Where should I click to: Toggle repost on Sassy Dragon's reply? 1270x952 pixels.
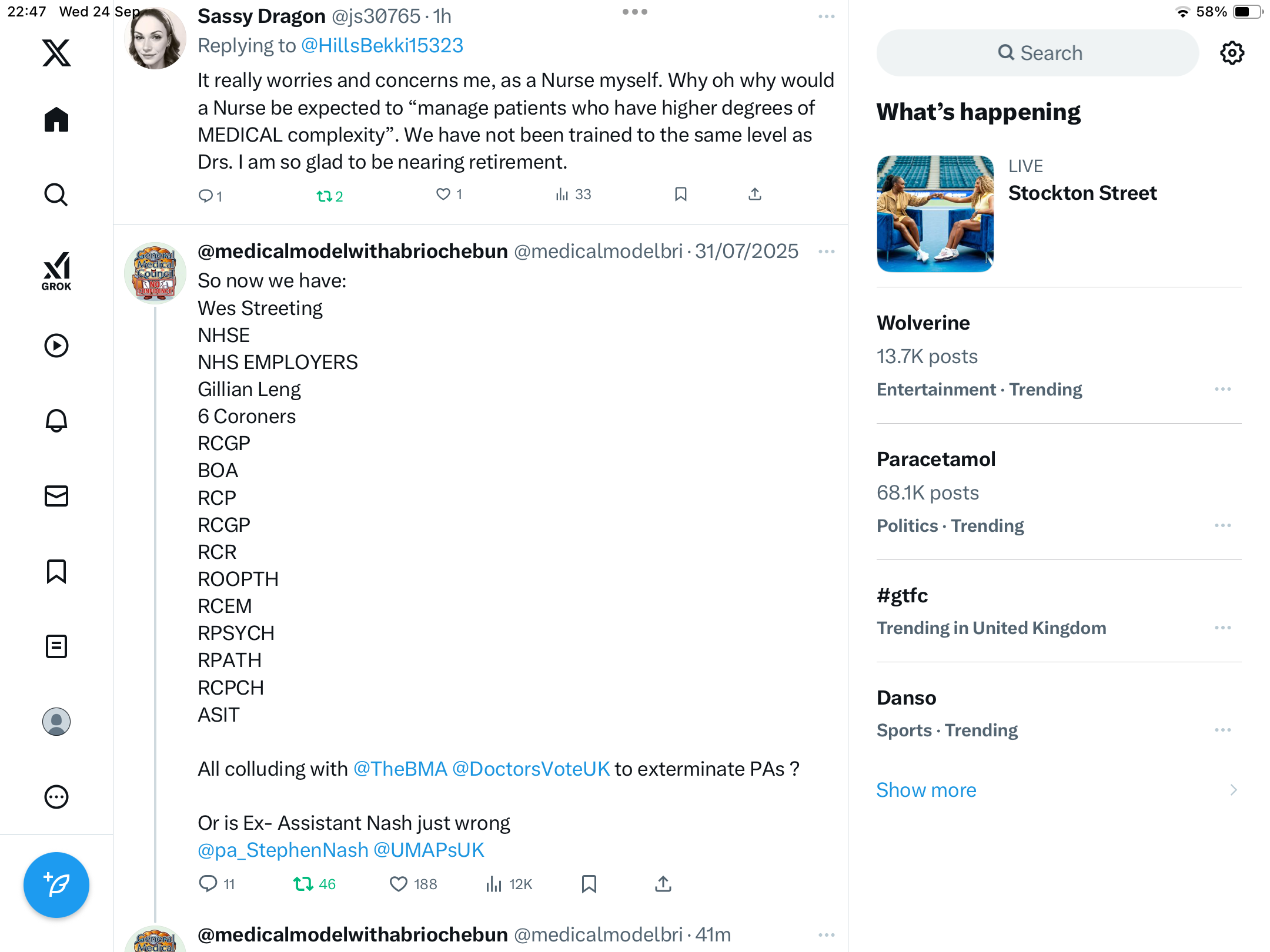coord(325,196)
